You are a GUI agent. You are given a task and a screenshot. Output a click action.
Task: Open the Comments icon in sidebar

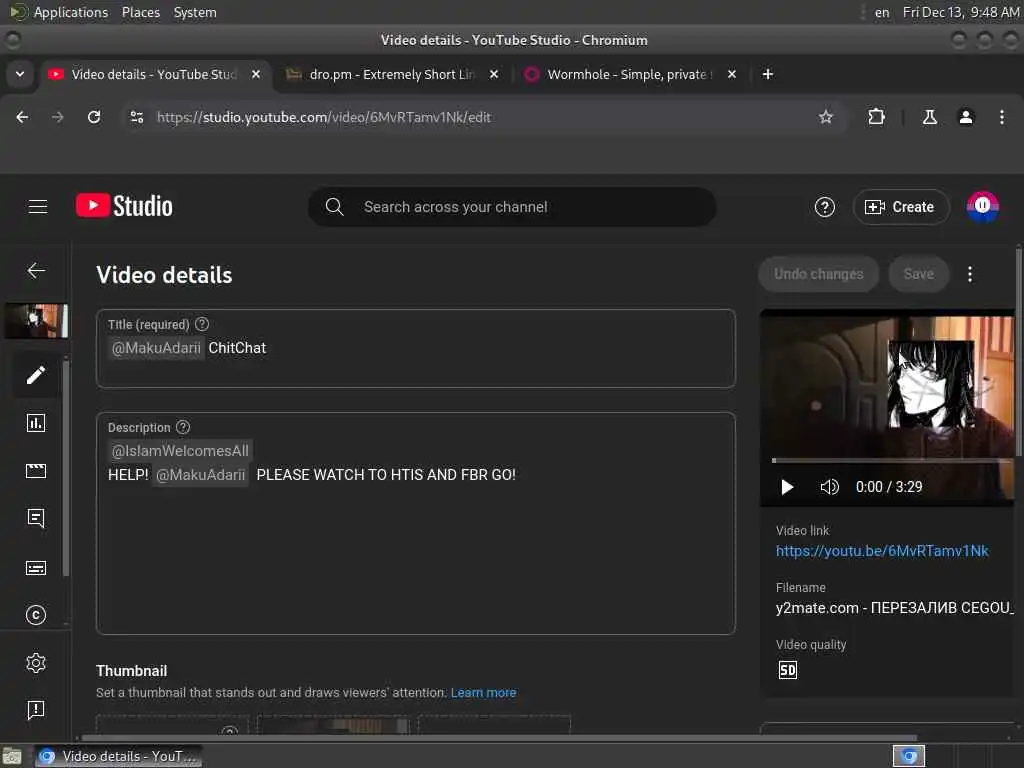point(36,519)
